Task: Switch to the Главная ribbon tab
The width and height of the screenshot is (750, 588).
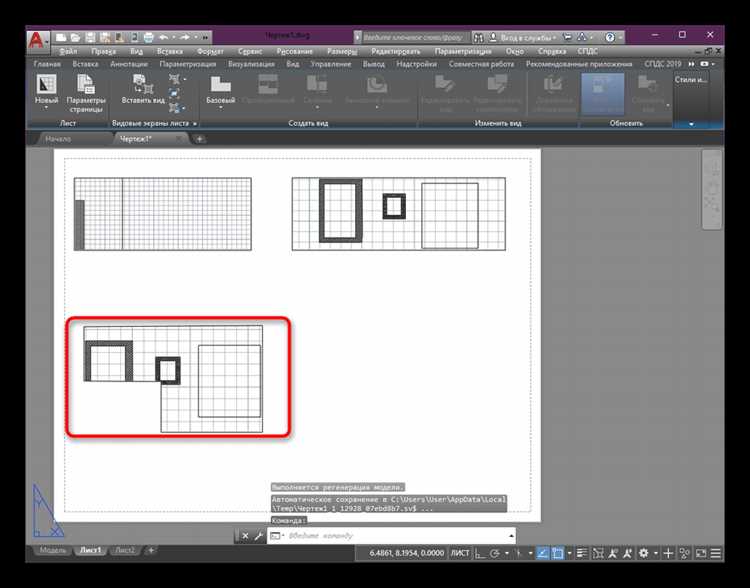Action: click(x=47, y=64)
